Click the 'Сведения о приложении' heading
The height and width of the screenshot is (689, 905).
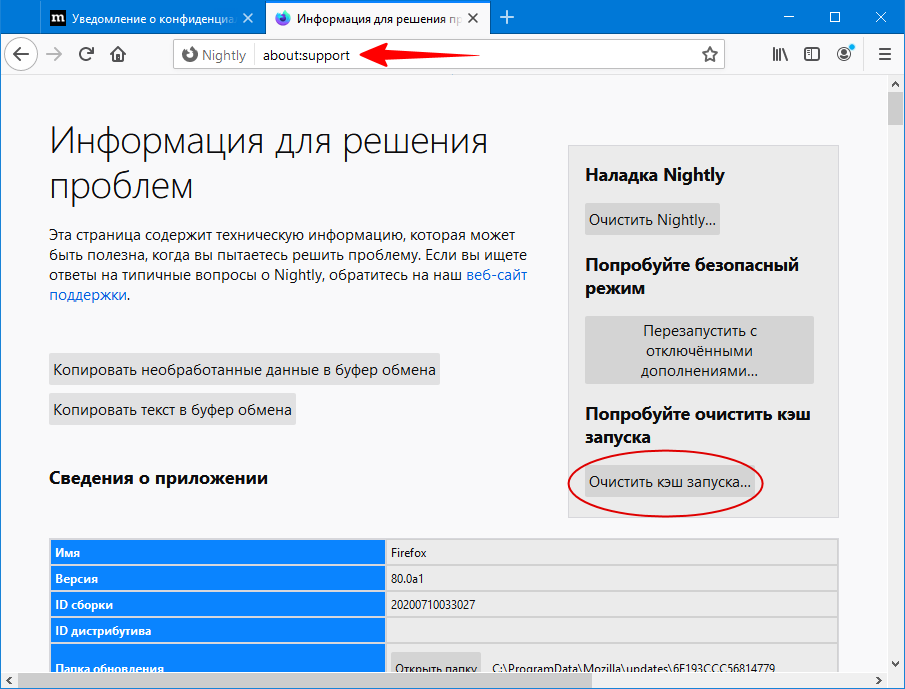[158, 478]
